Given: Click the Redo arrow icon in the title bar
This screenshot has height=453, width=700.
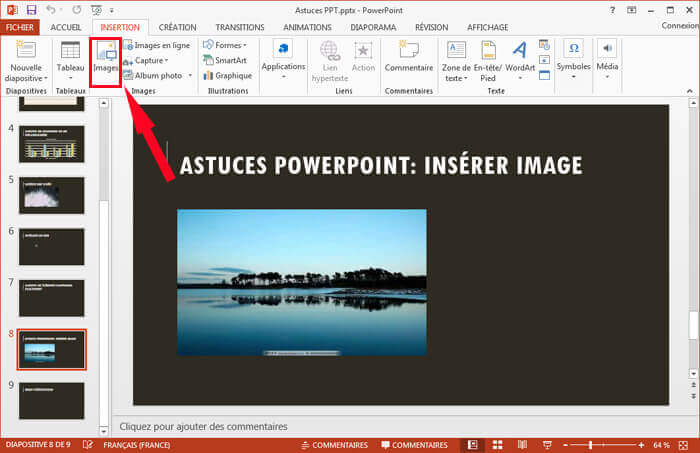Looking at the screenshot, I should pyautogui.click(x=77, y=9).
